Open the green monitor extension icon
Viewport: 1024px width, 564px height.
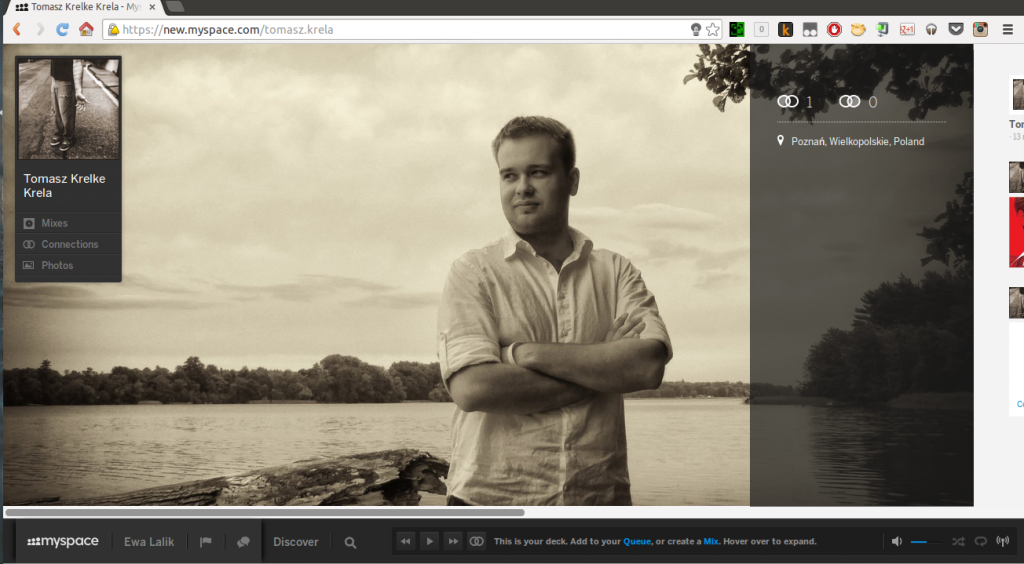882,29
